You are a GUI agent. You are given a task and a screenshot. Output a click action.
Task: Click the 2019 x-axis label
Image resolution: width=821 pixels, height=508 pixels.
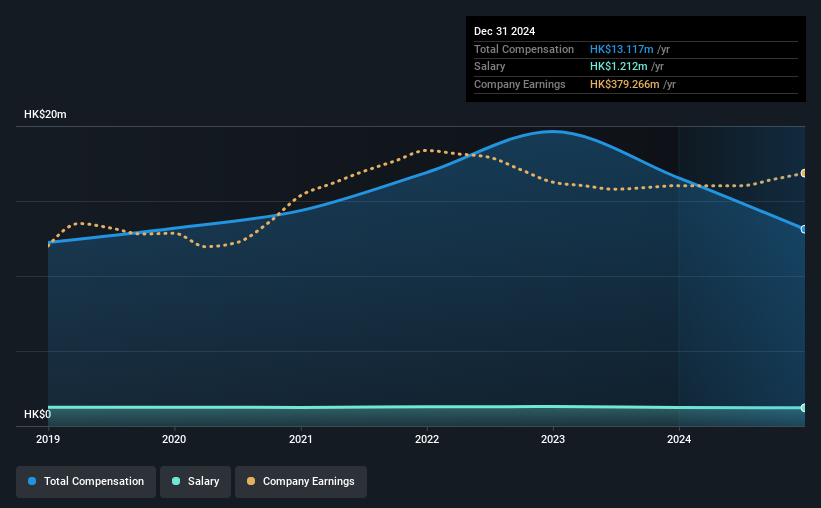(48, 439)
